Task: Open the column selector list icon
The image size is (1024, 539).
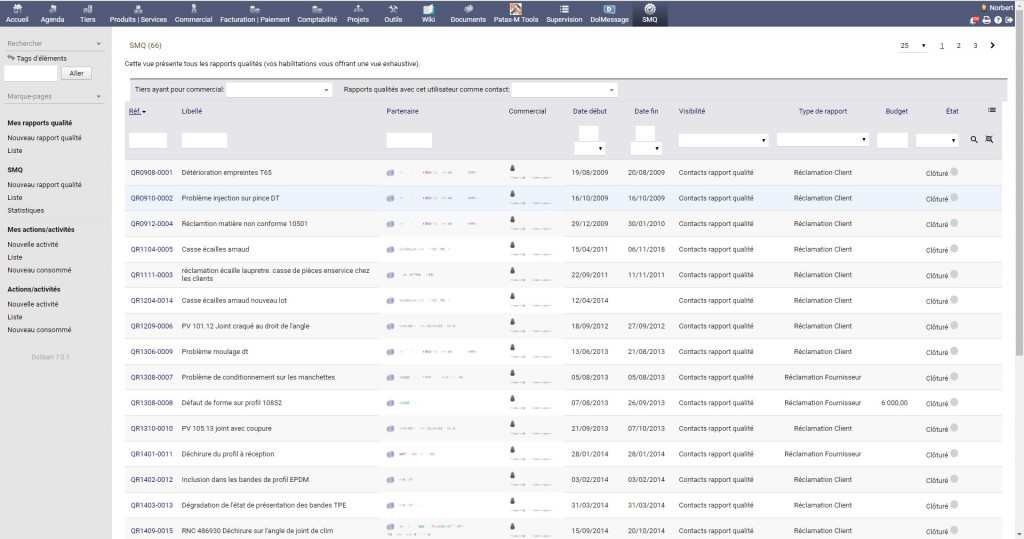Action: tap(991, 111)
